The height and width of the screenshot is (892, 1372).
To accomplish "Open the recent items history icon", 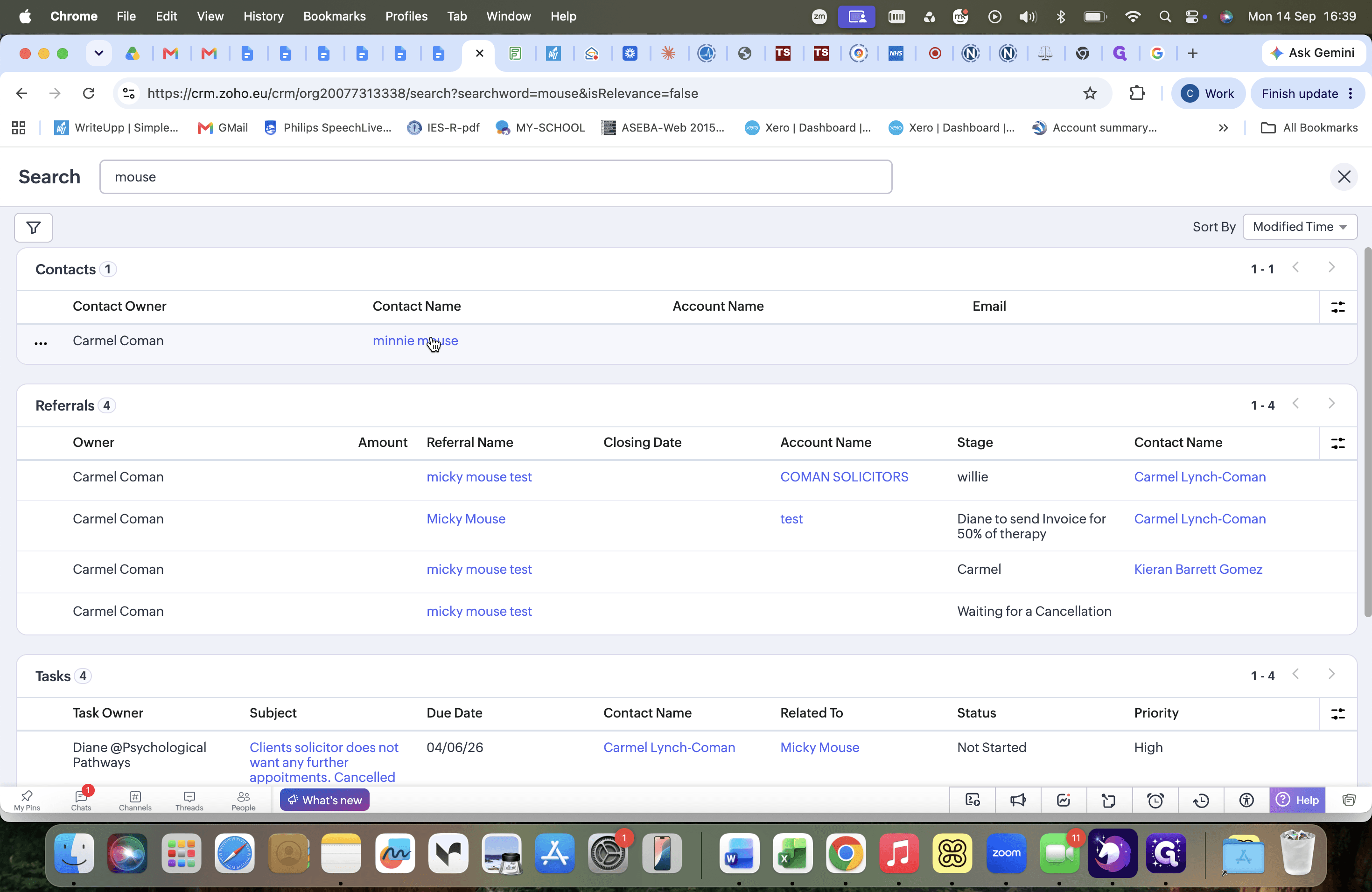I will pyautogui.click(x=1201, y=800).
